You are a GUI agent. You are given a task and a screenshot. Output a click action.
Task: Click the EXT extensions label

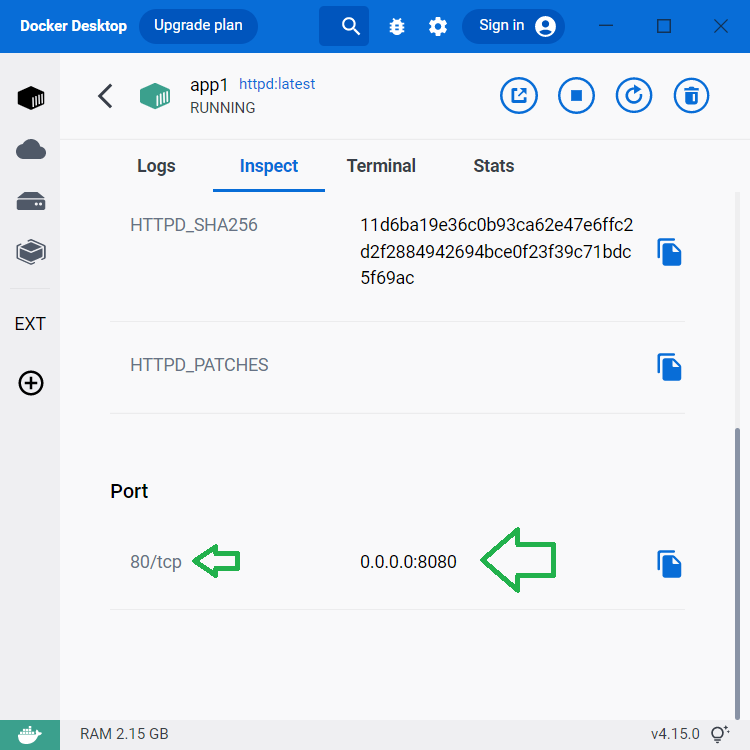(x=30, y=324)
